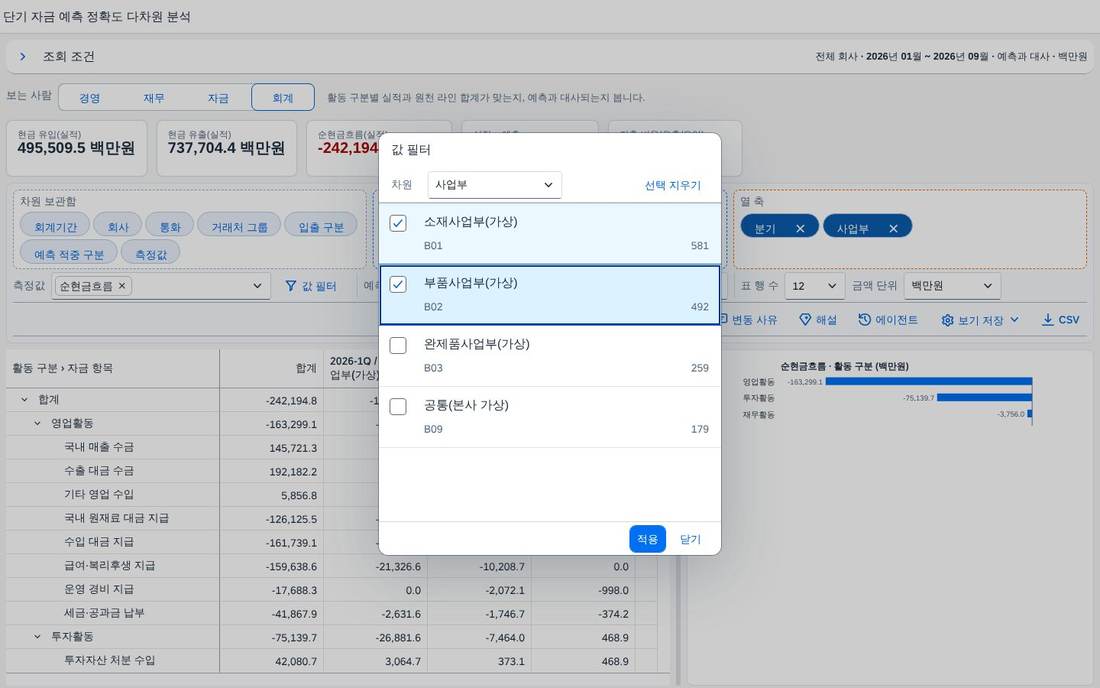This screenshot has height=688, width=1100.
Task: Click the 적용 button
Action: tap(647, 539)
